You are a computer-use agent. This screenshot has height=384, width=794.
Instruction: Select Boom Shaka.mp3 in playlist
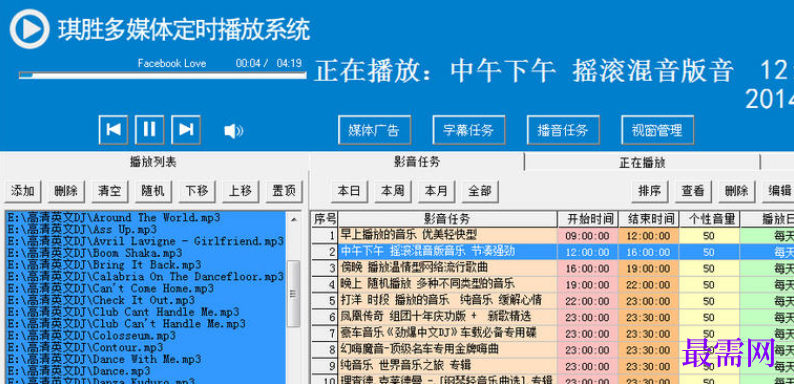click(145, 253)
